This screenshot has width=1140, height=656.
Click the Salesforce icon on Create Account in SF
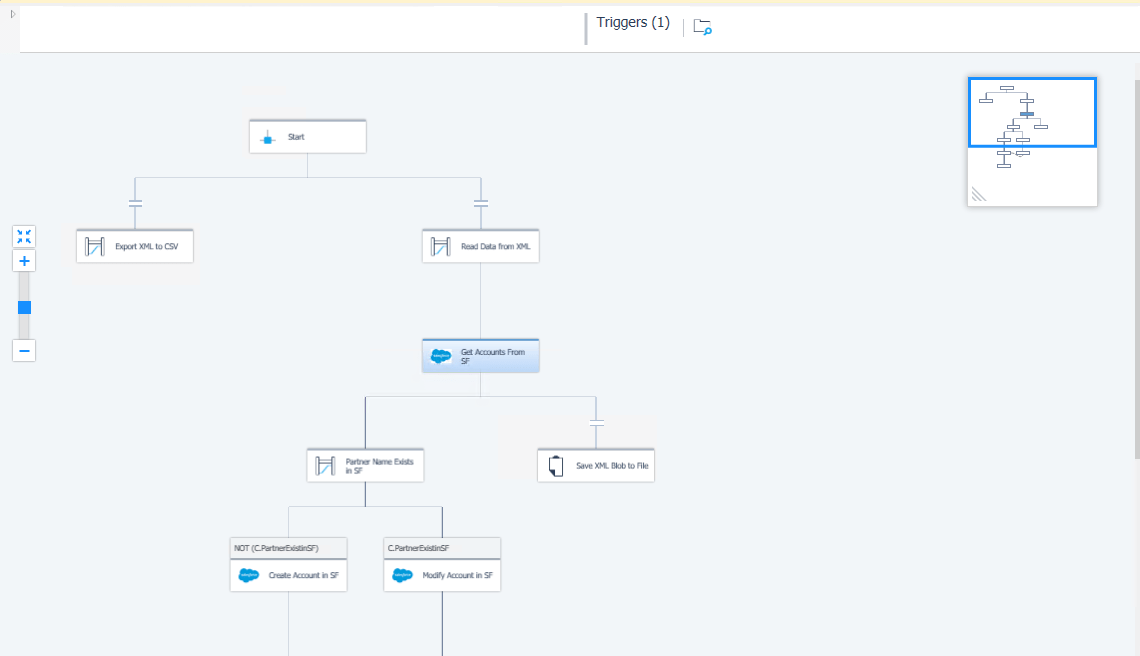[249, 575]
